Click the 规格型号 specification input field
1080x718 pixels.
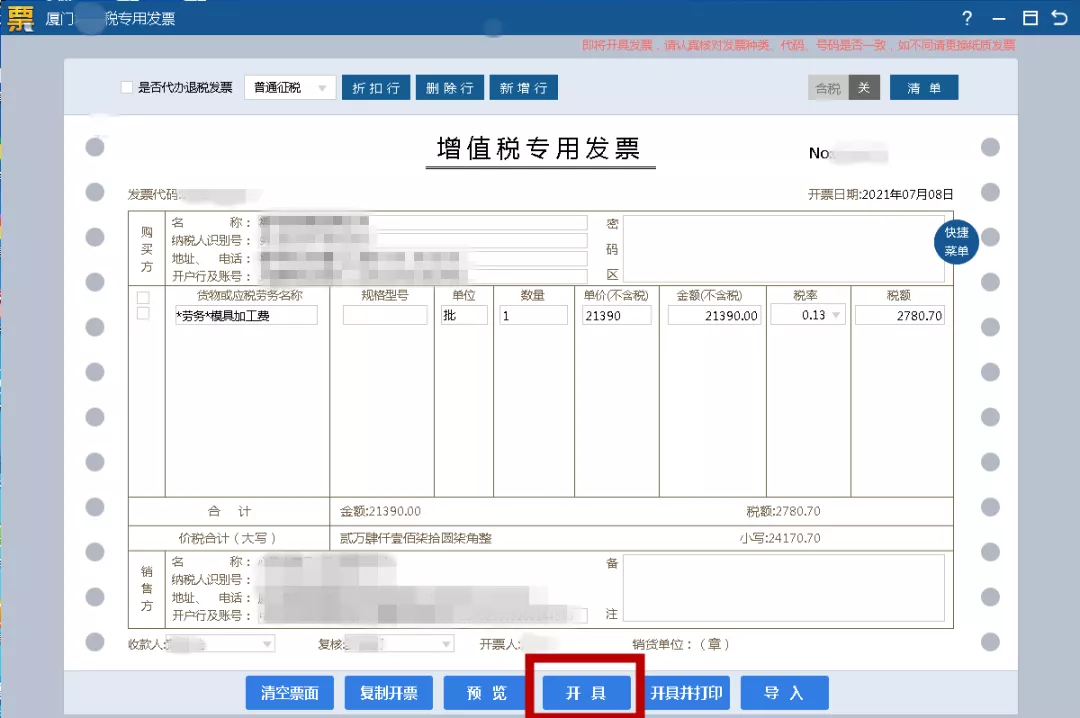click(x=384, y=314)
